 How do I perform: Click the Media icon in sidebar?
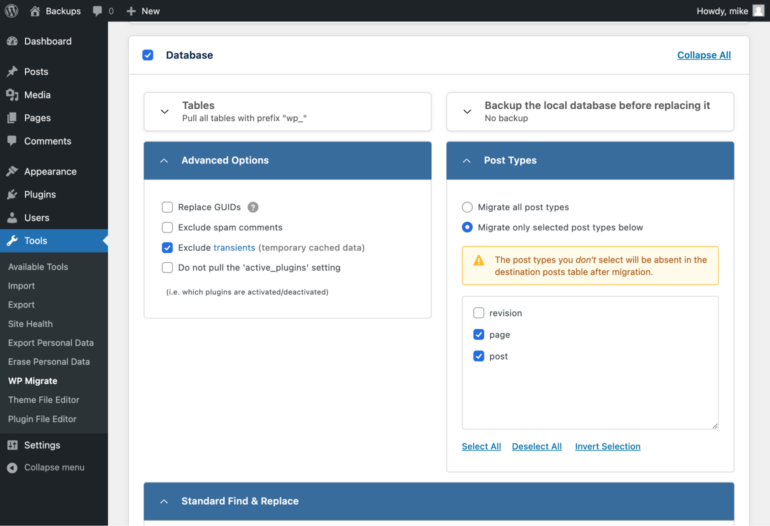coord(12,95)
